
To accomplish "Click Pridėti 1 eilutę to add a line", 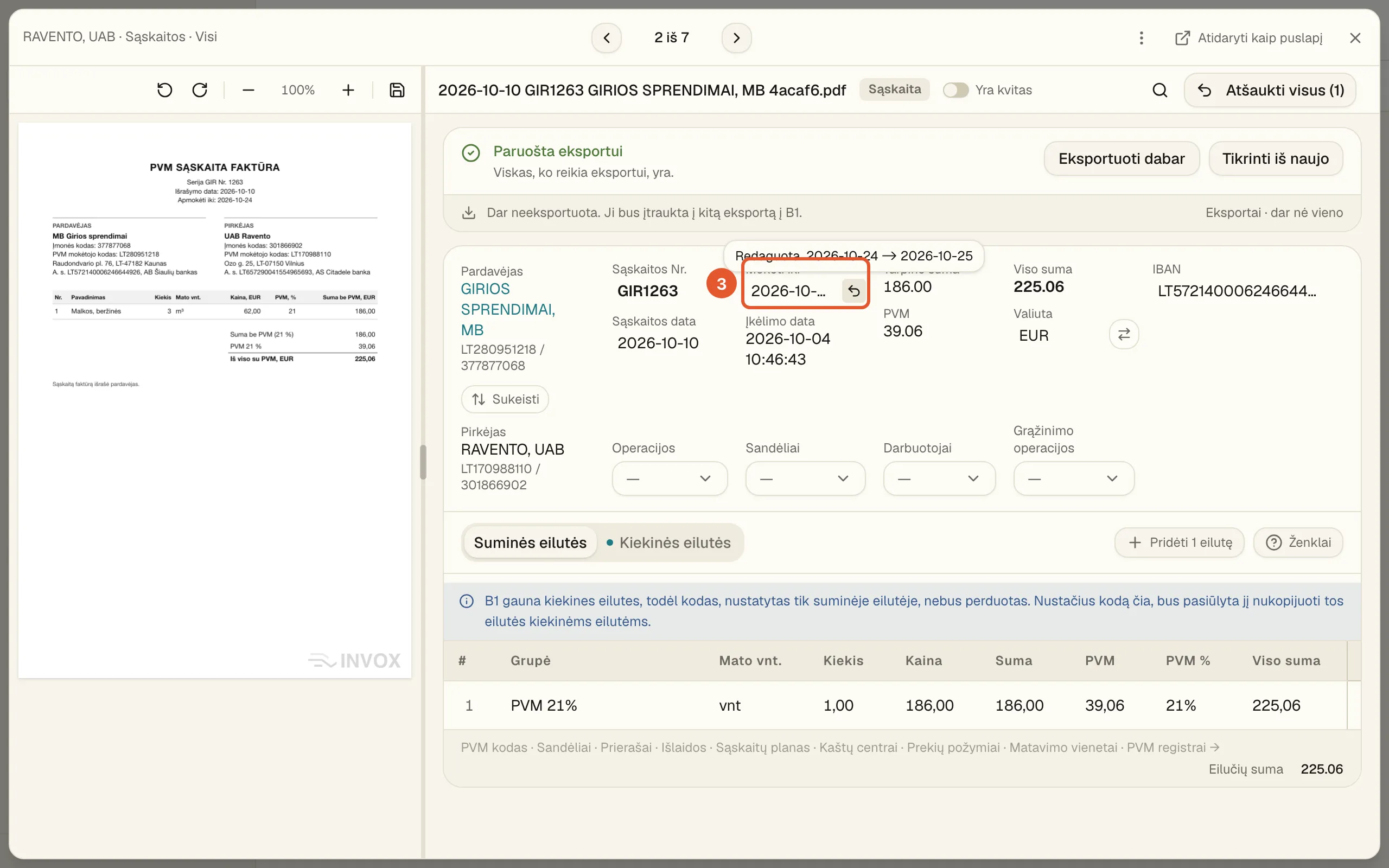I will point(1179,542).
